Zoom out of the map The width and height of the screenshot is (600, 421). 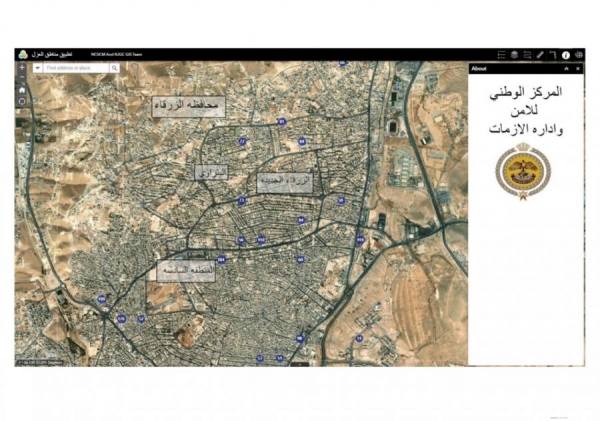click(22, 77)
